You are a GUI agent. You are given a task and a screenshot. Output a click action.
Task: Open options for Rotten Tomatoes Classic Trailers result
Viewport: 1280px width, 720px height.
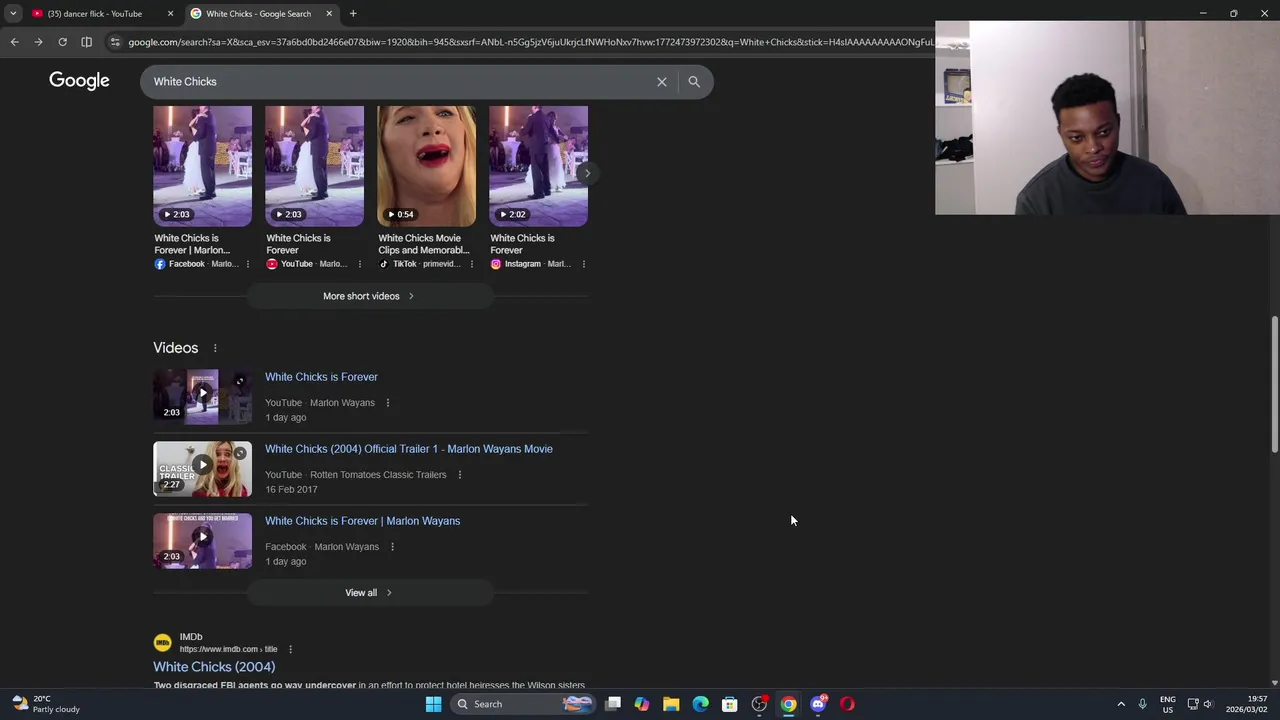click(460, 475)
